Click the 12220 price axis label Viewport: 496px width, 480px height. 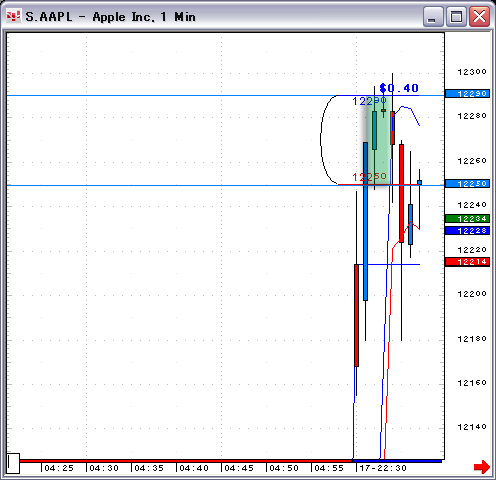point(472,250)
